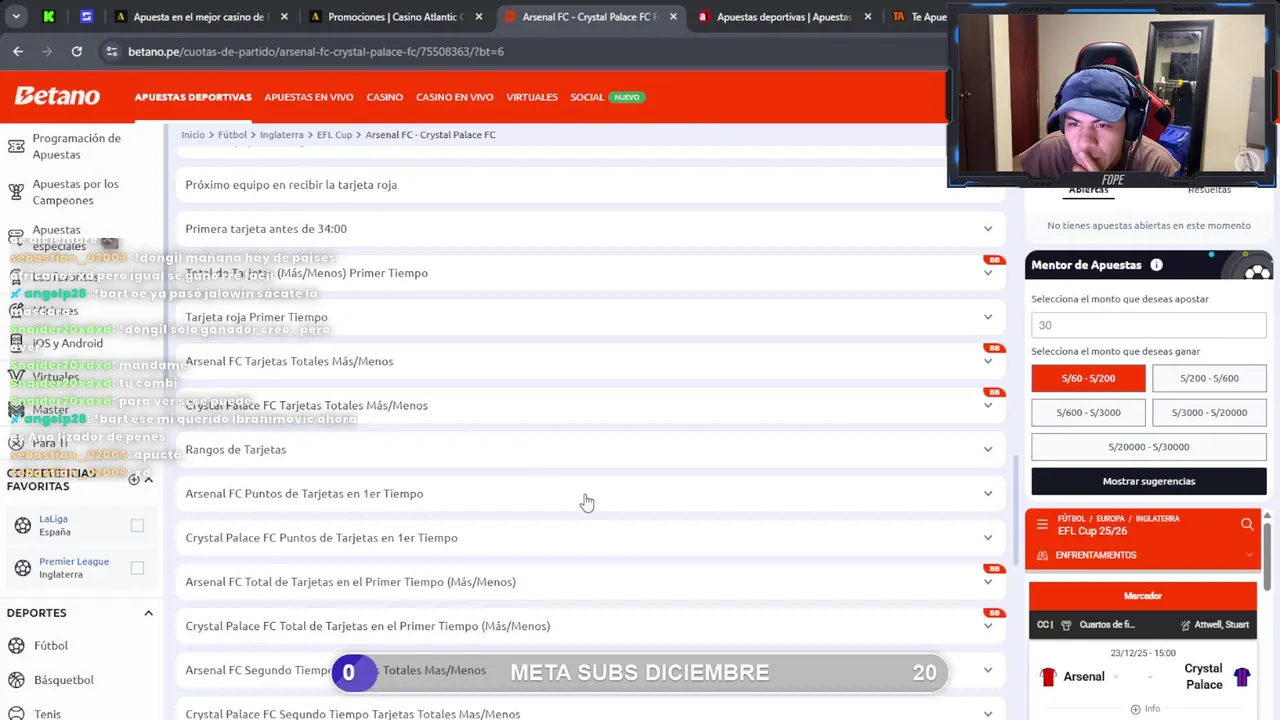Expand Arsenal FC Puntos de Tarjetas en 1er Tiempo

coord(591,493)
